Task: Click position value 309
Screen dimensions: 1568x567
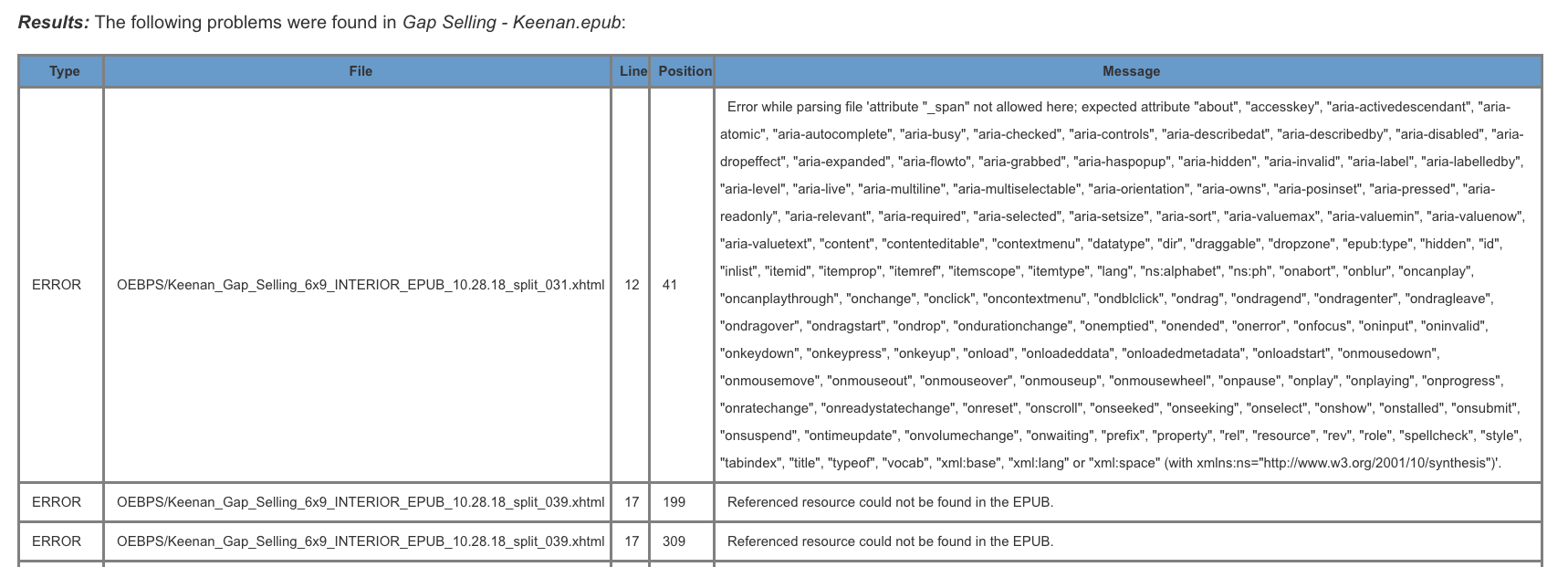Action: 674,541
